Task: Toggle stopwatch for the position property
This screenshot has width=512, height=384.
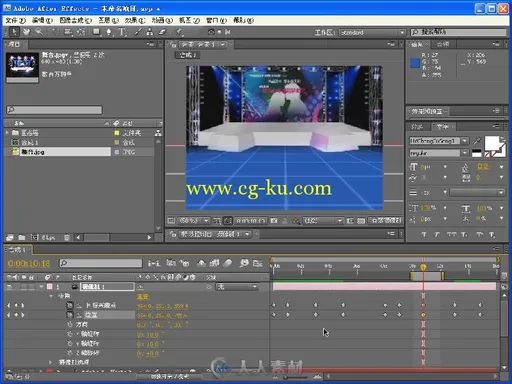Action: pyautogui.click(x=70, y=315)
